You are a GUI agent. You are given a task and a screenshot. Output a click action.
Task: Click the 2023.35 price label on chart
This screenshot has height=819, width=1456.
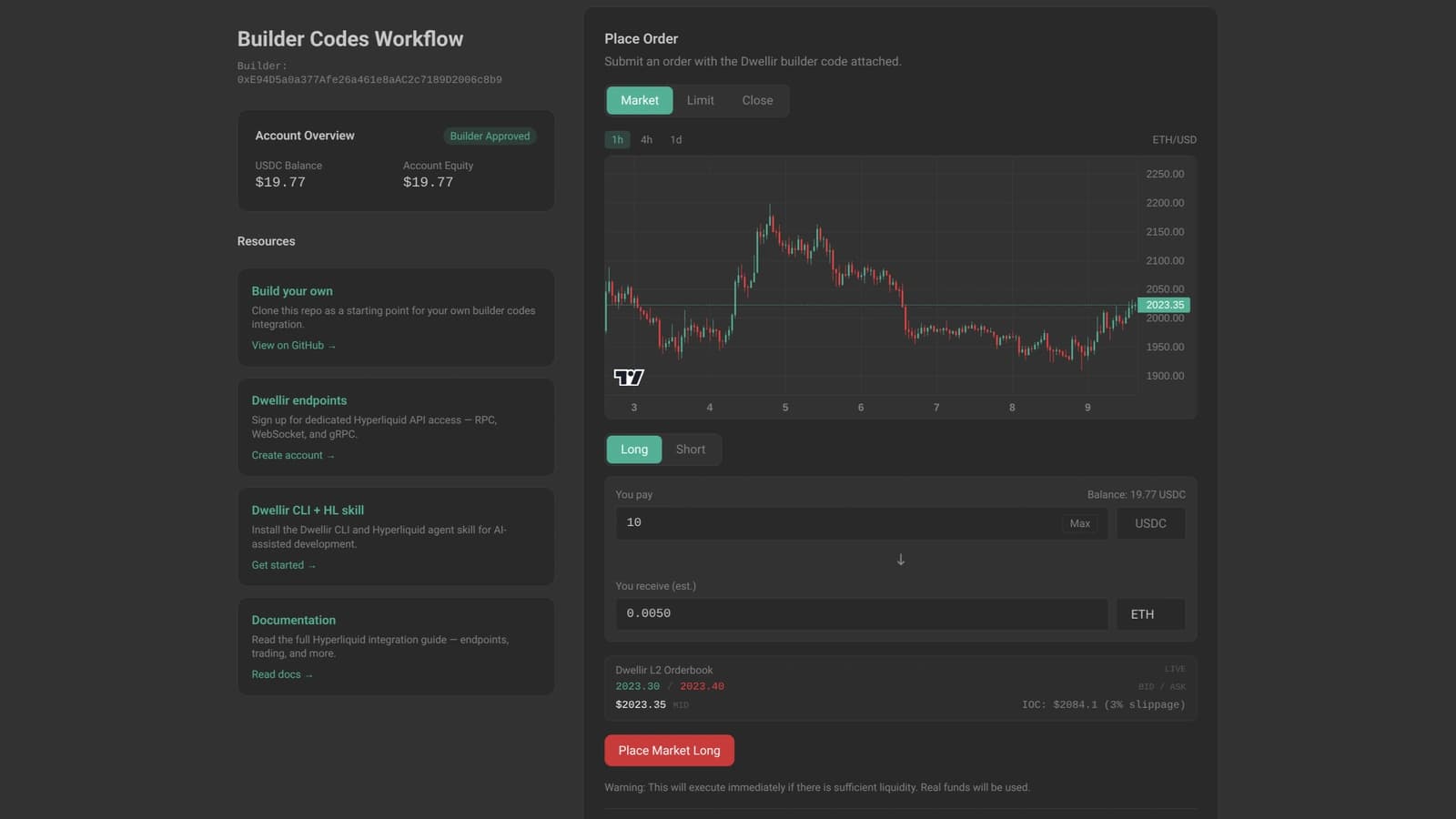coord(1164,305)
